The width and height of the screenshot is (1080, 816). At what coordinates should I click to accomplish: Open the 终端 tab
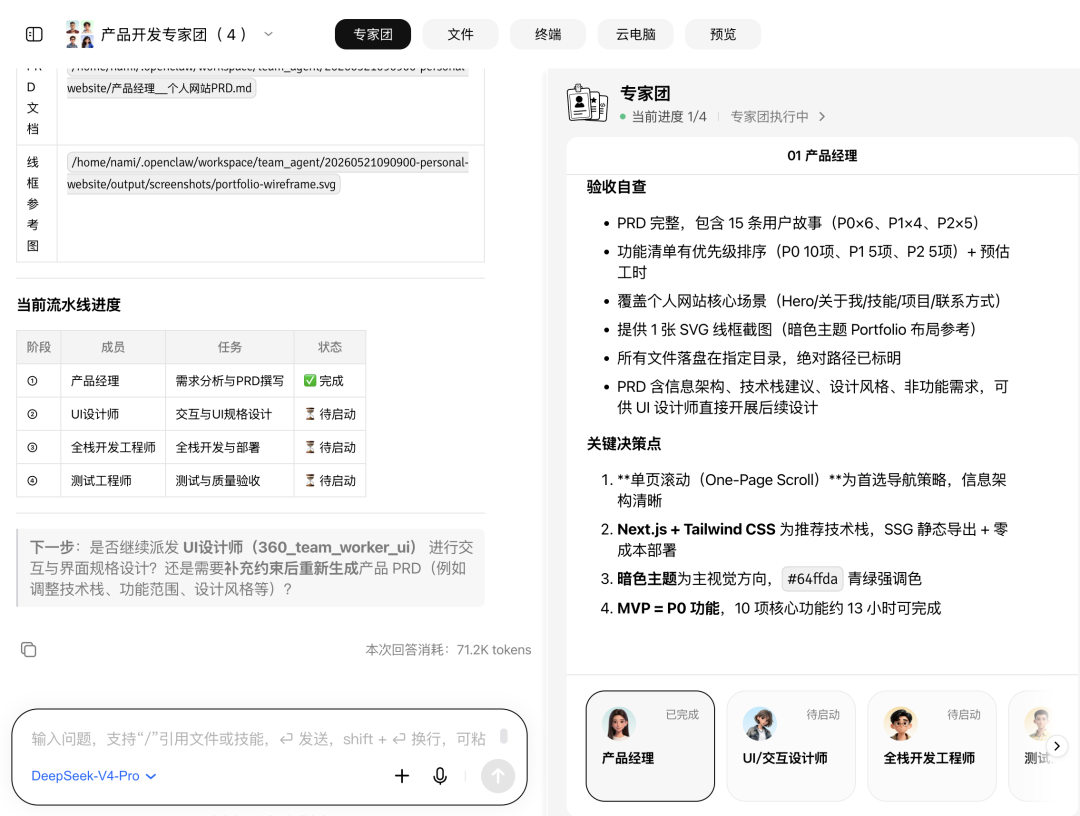(x=548, y=34)
